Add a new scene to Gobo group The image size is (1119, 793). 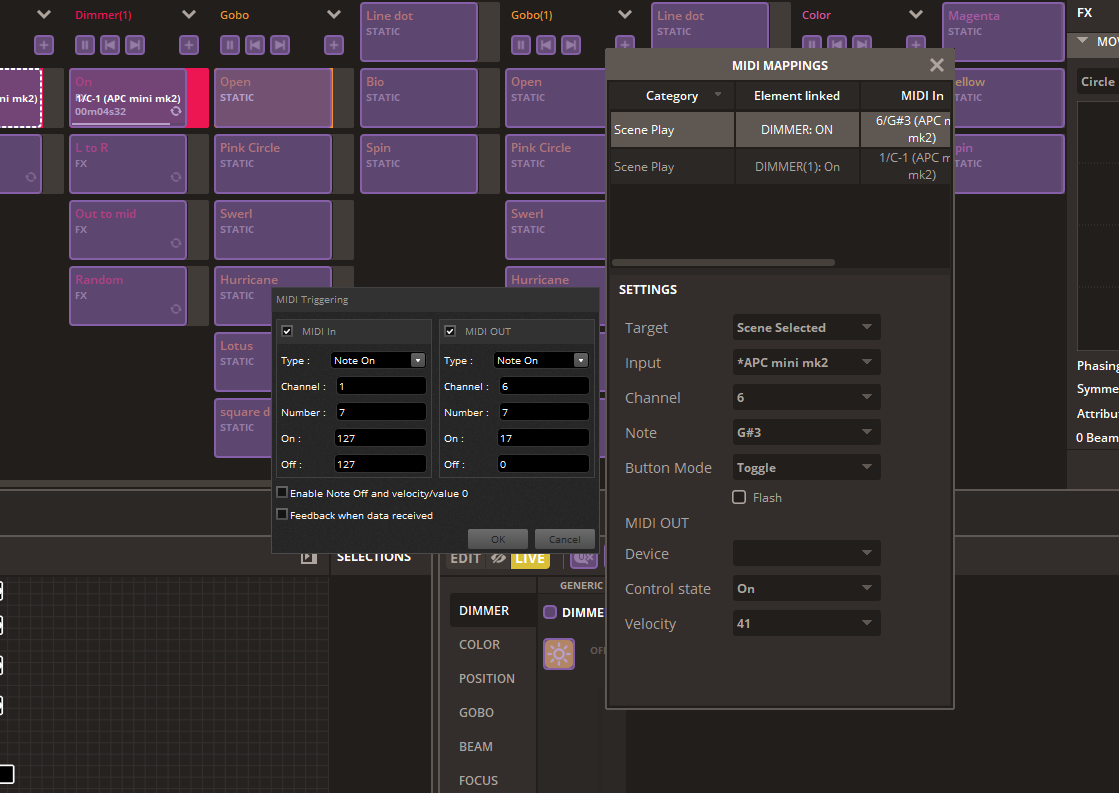(334, 45)
